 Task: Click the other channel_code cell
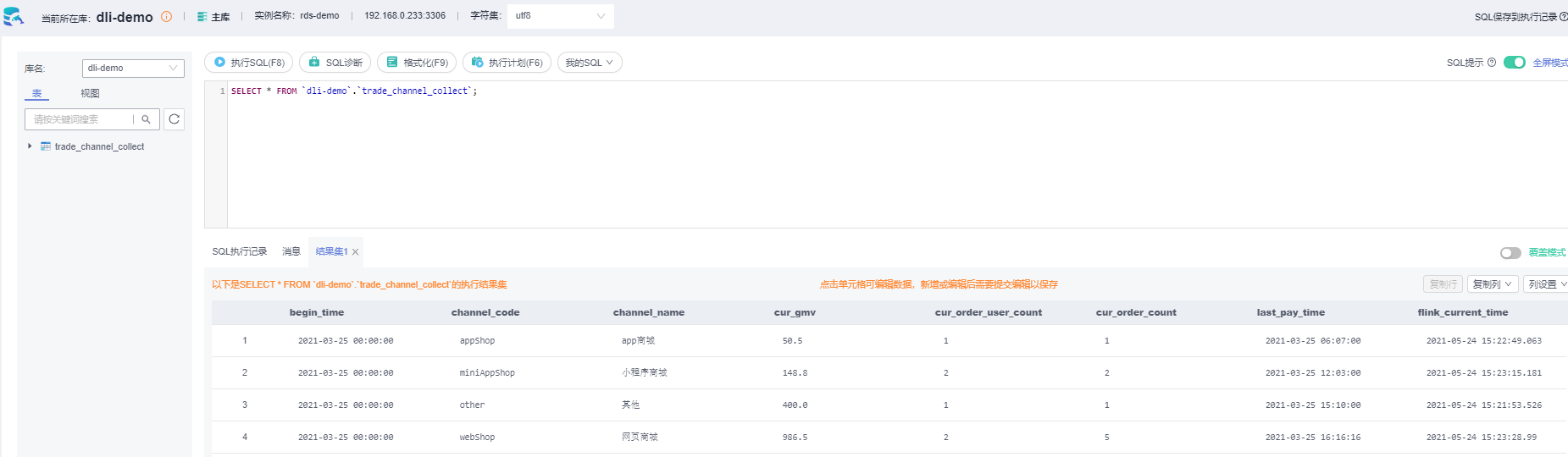pos(472,405)
